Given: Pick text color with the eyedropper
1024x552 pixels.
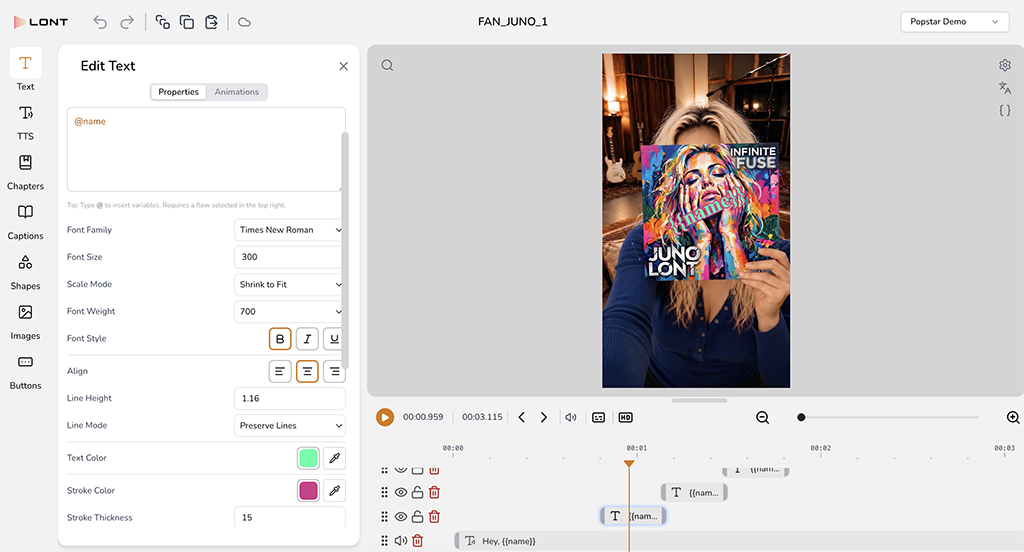Looking at the screenshot, I should 334,458.
